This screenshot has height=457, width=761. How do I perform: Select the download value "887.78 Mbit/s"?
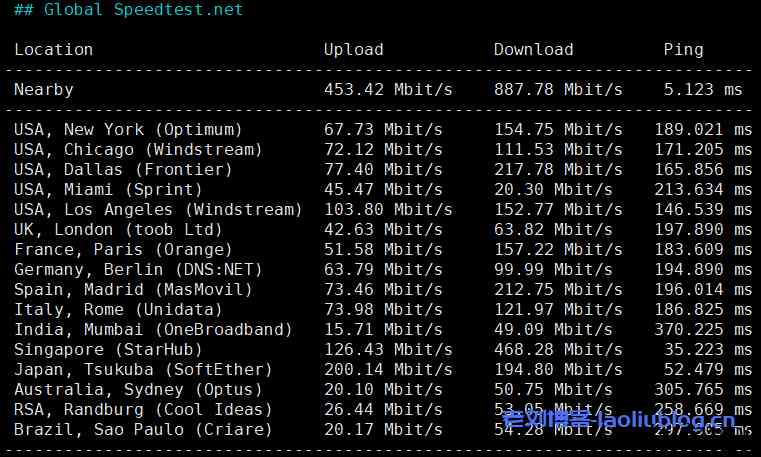click(x=558, y=89)
